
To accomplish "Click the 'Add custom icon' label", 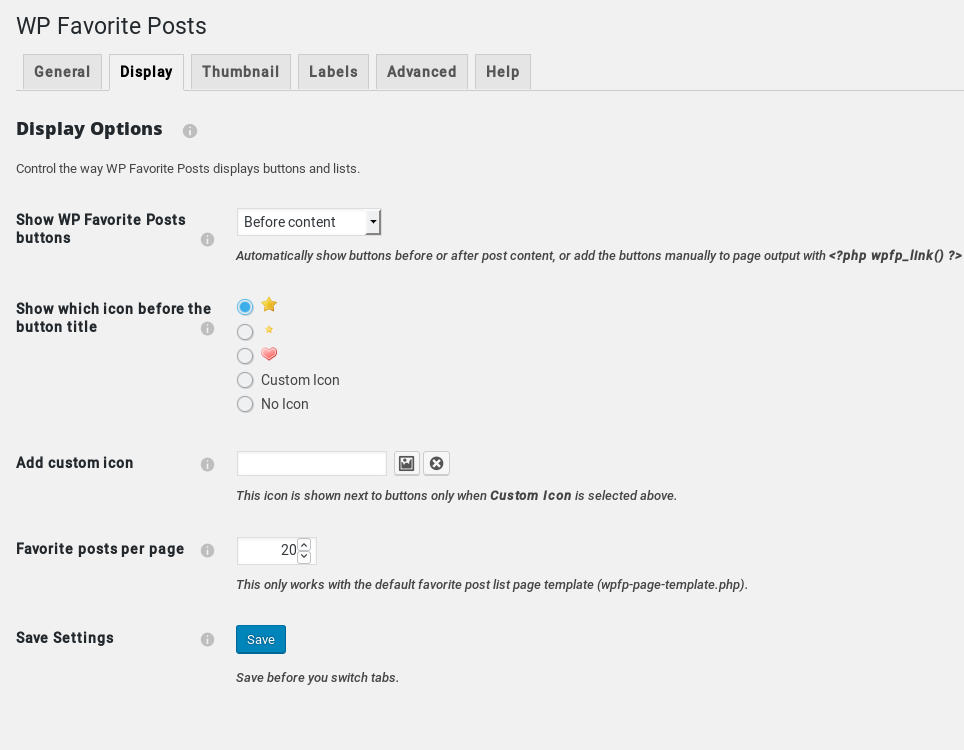I will pyautogui.click(x=74, y=463).
